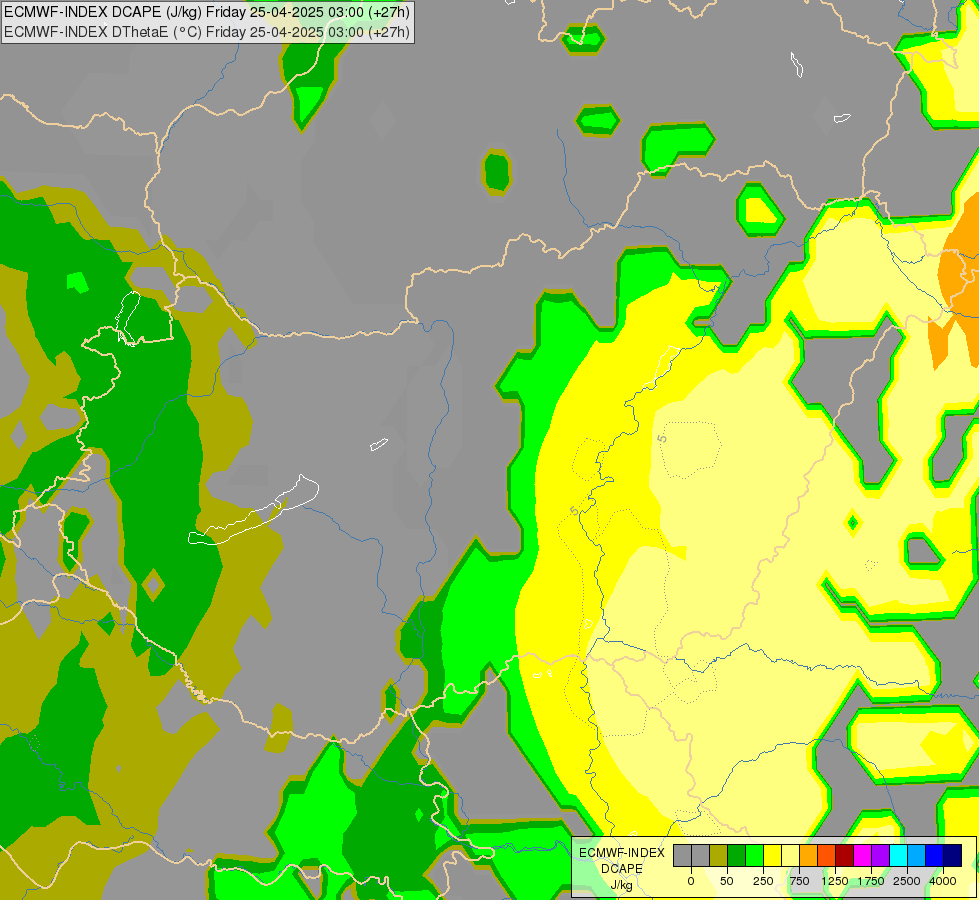Click the magenta legend swatch
Viewport: 979px width, 900px height.
coord(862,856)
